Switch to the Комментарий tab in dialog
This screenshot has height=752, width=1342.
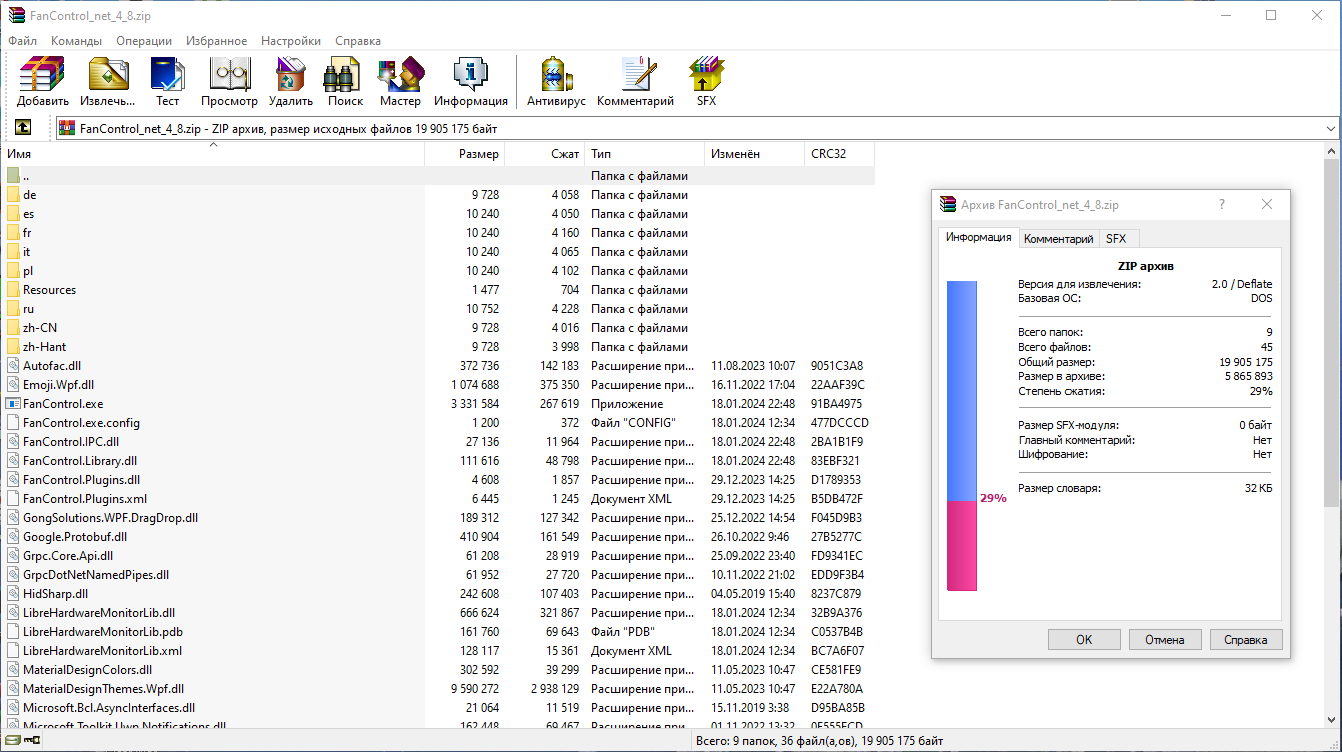(x=1058, y=239)
